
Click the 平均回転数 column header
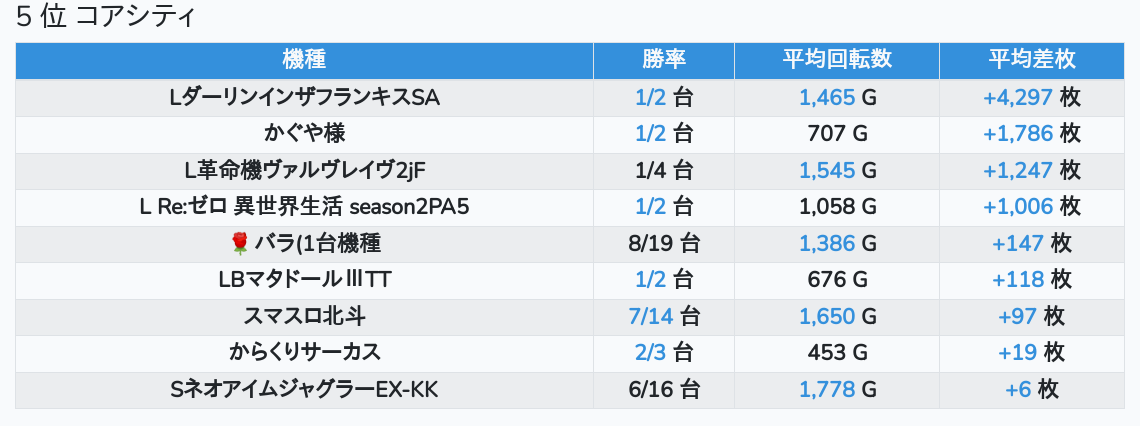click(x=836, y=60)
